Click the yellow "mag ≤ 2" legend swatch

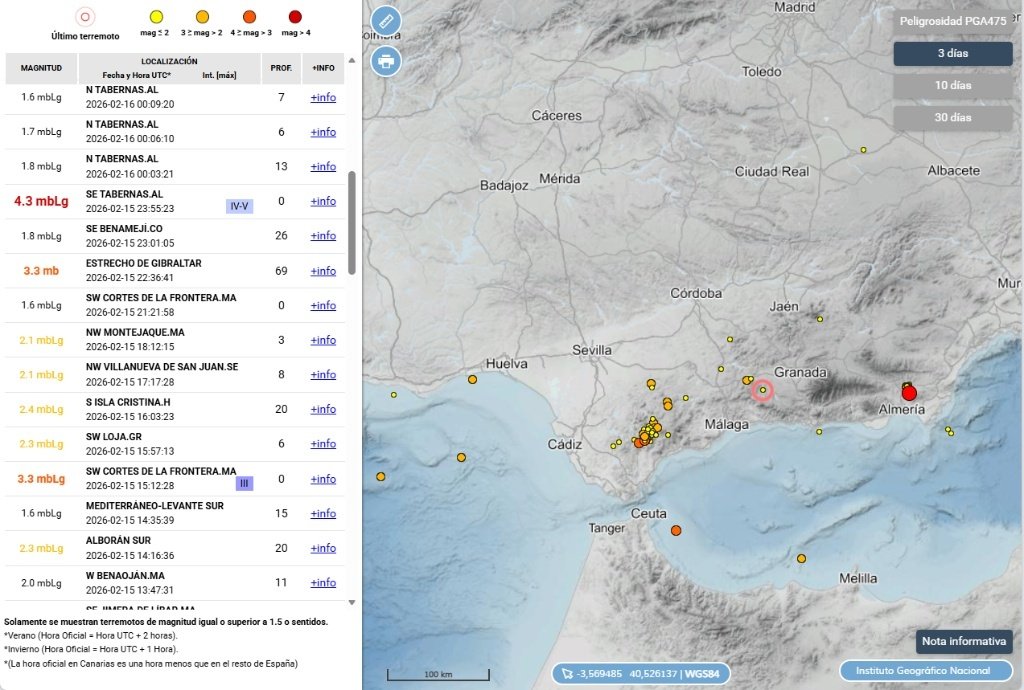tap(155, 17)
